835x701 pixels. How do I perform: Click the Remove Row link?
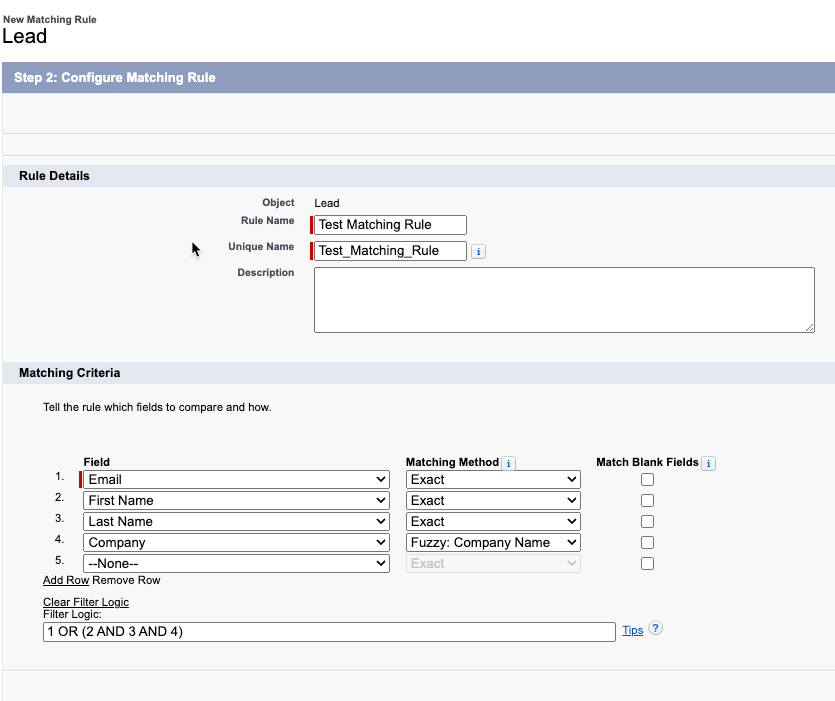tap(126, 580)
